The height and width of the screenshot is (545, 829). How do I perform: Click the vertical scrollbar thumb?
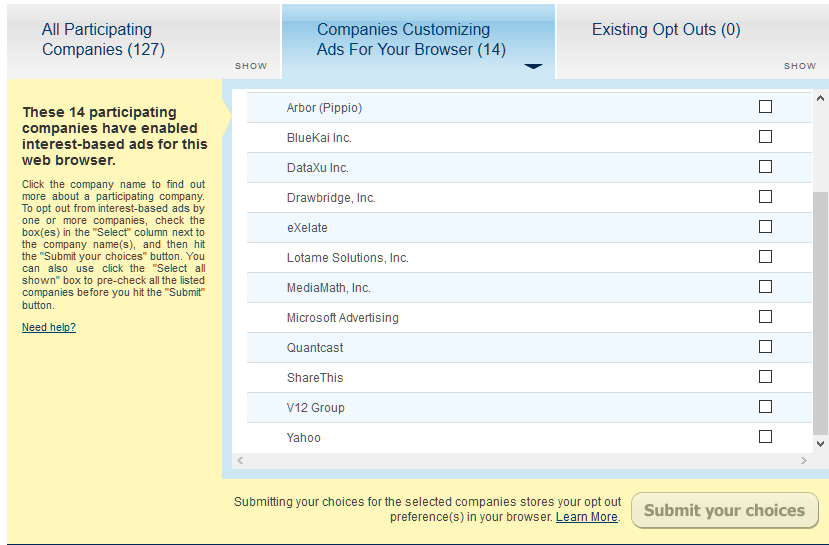[x=820, y=313]
